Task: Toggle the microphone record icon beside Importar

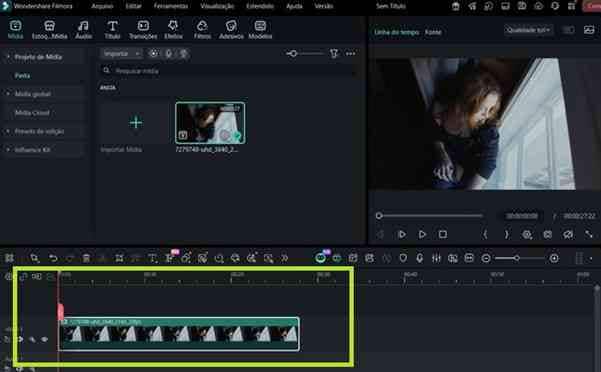Action: [169, 54]
